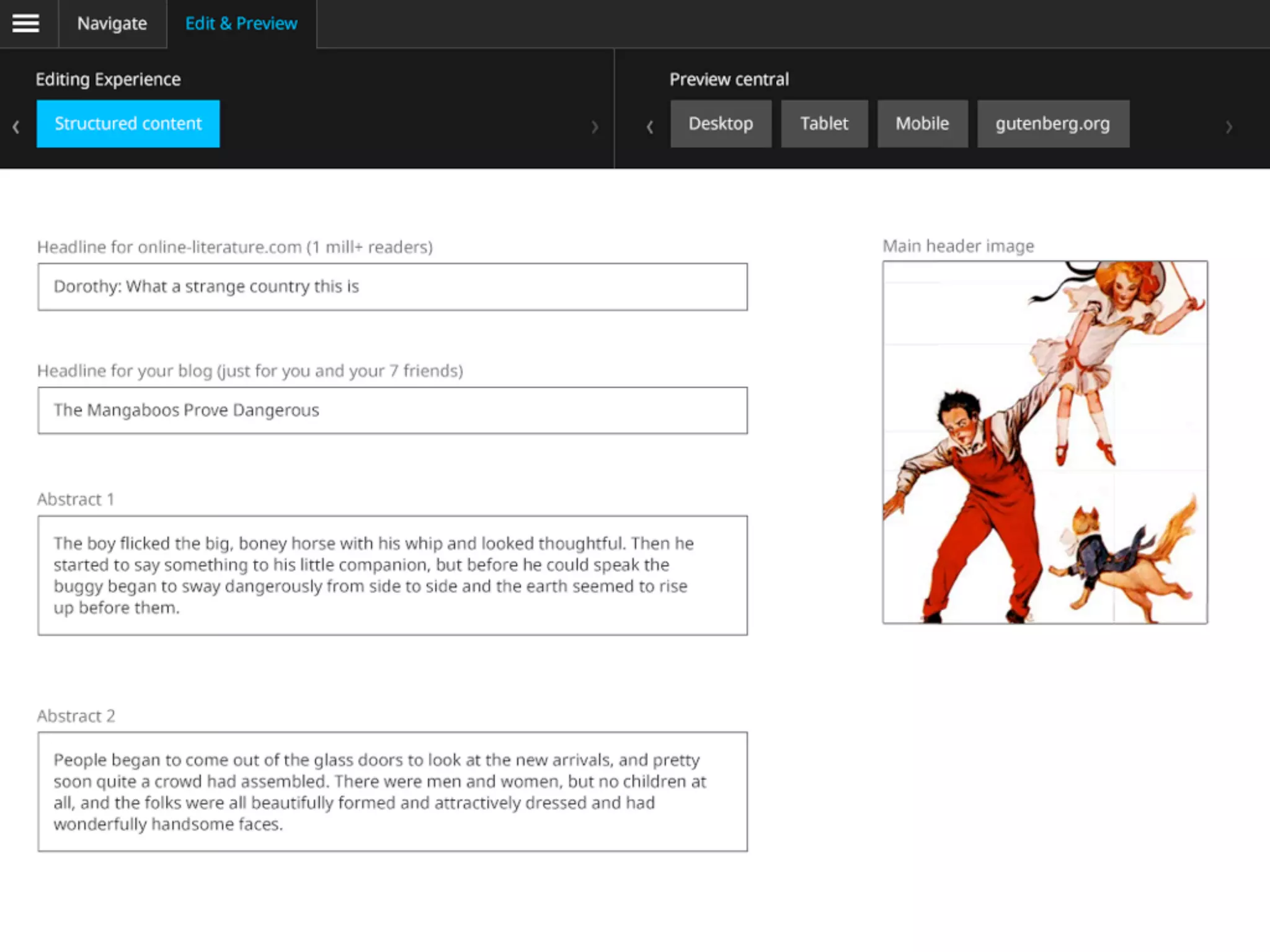
Task: Click the Preview central heading
Action: [x=729, y=79]
